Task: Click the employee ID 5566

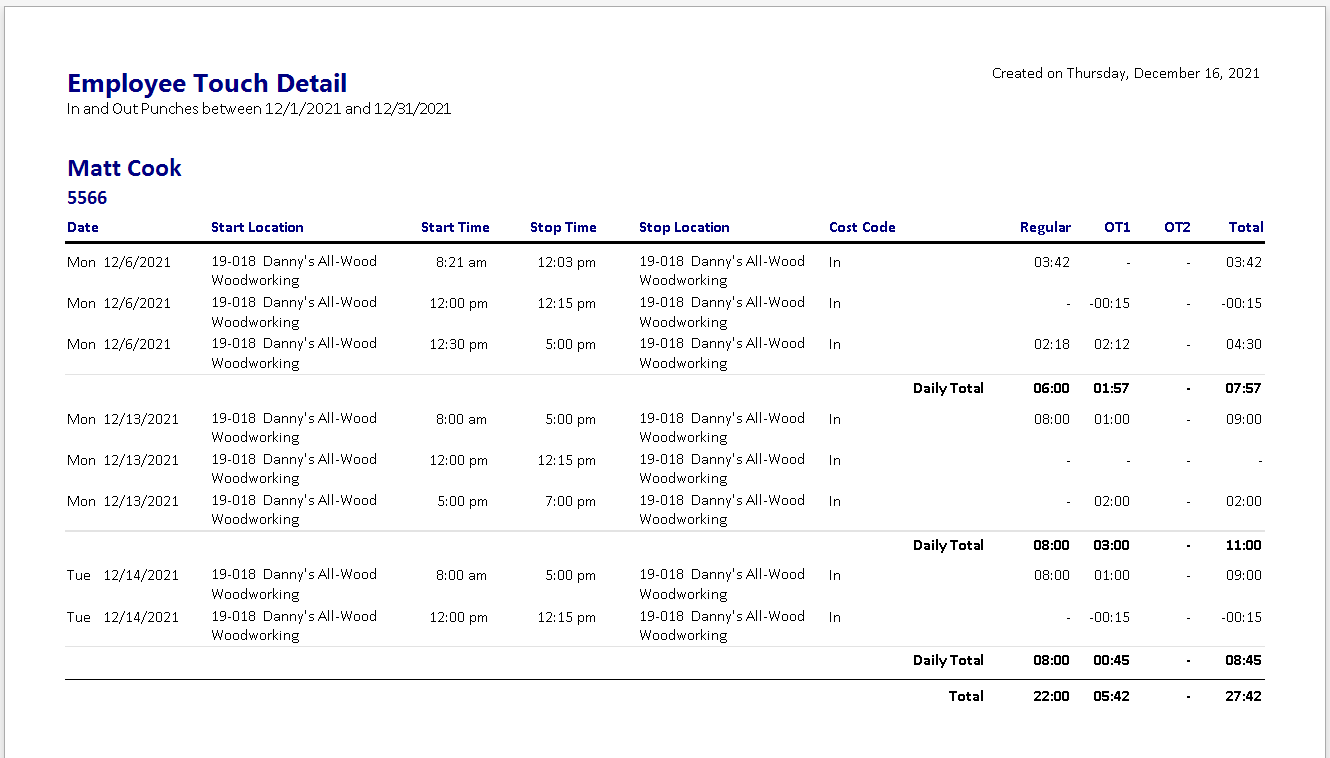Action: (x=87, y=198)
